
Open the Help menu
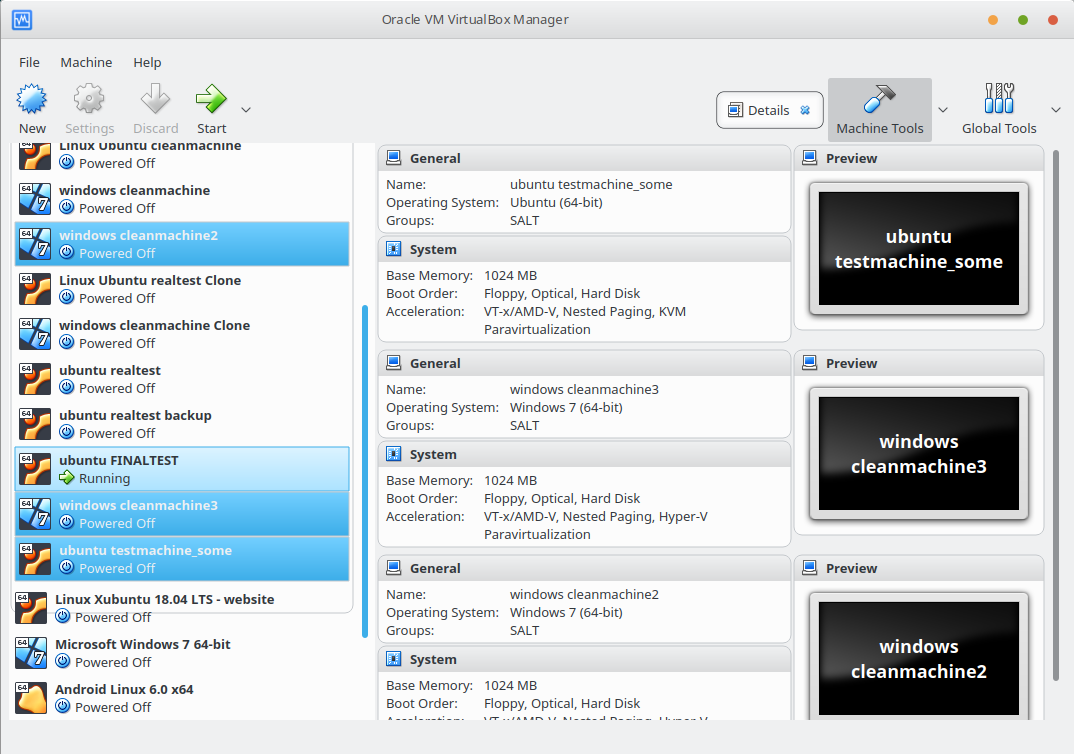(x=147, y=62)
